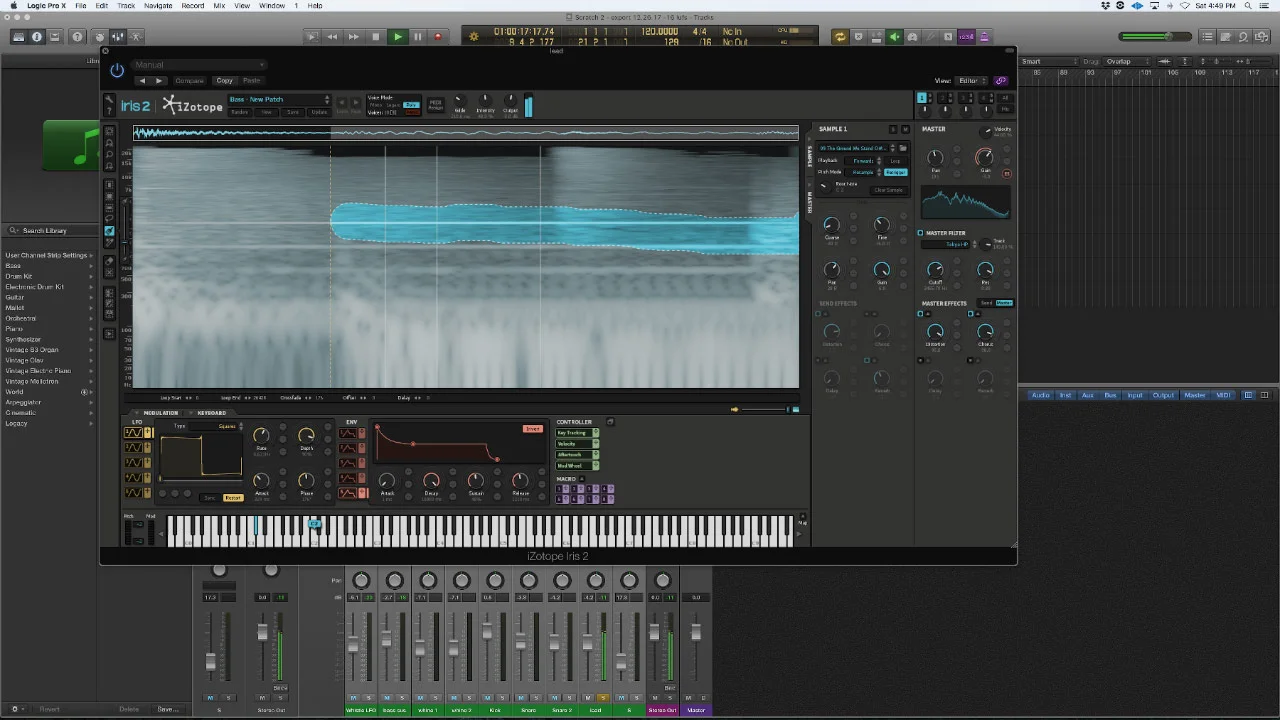
Task: Click the Copy button in plugin header
Action: (x=224, y=81)
